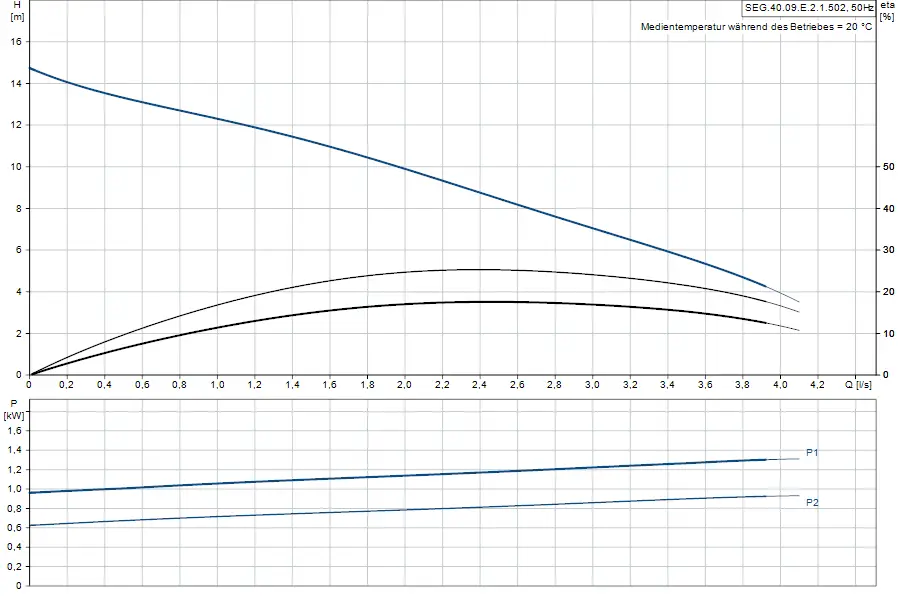Click the 2,4 tick on the Q axis
This screenshot has width=900, height=600.
coord(479,385)
